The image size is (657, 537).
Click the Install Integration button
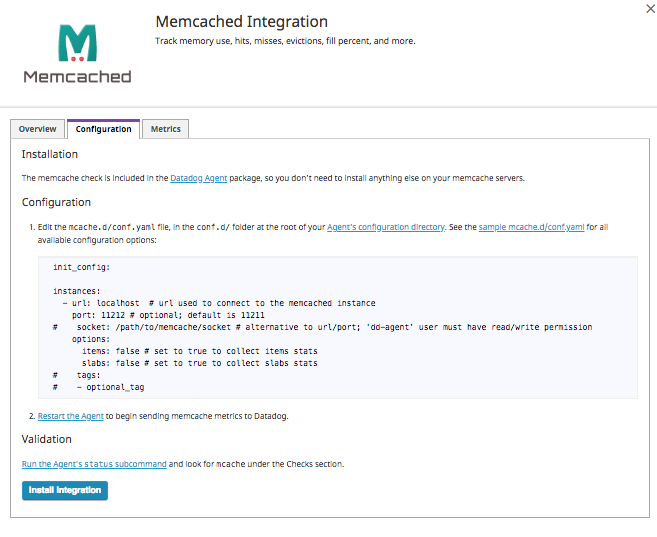[x=65, y=490]
